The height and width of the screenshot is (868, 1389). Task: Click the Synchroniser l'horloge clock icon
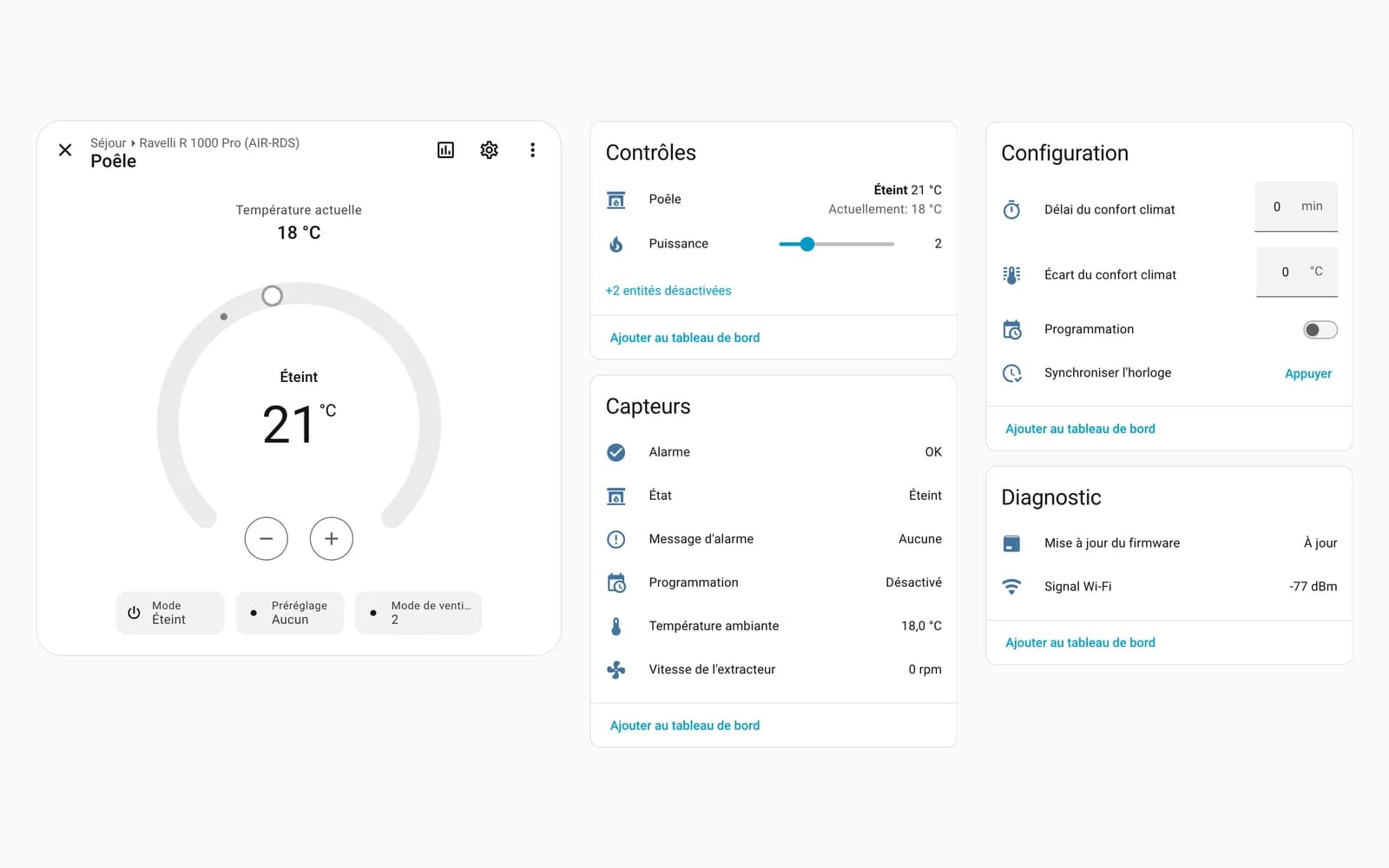(1012, 373)
